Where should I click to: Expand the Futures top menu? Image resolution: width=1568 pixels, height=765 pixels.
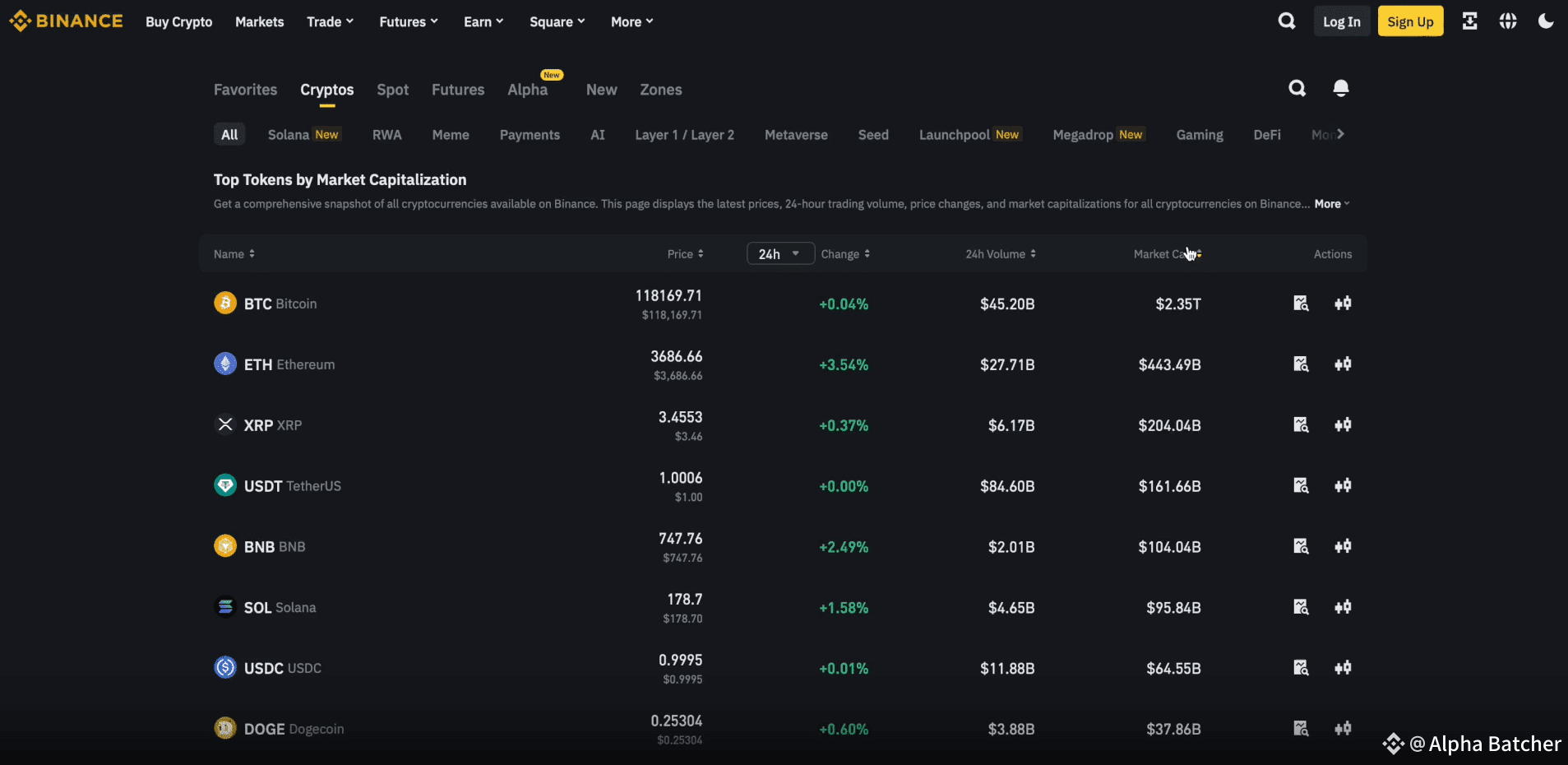(x=409, y=22)
